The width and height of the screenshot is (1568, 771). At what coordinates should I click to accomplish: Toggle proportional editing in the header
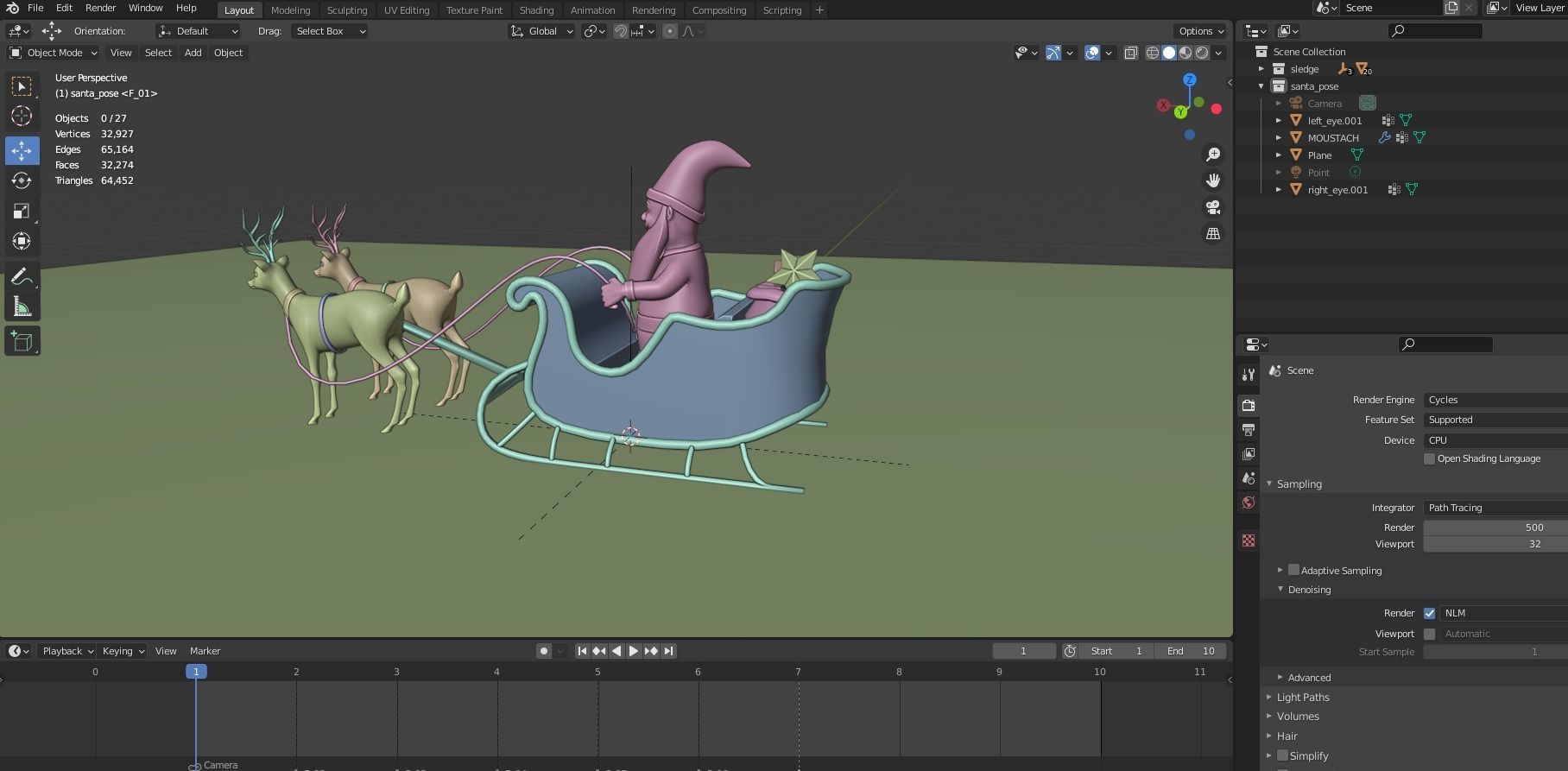tap(669, 31)
